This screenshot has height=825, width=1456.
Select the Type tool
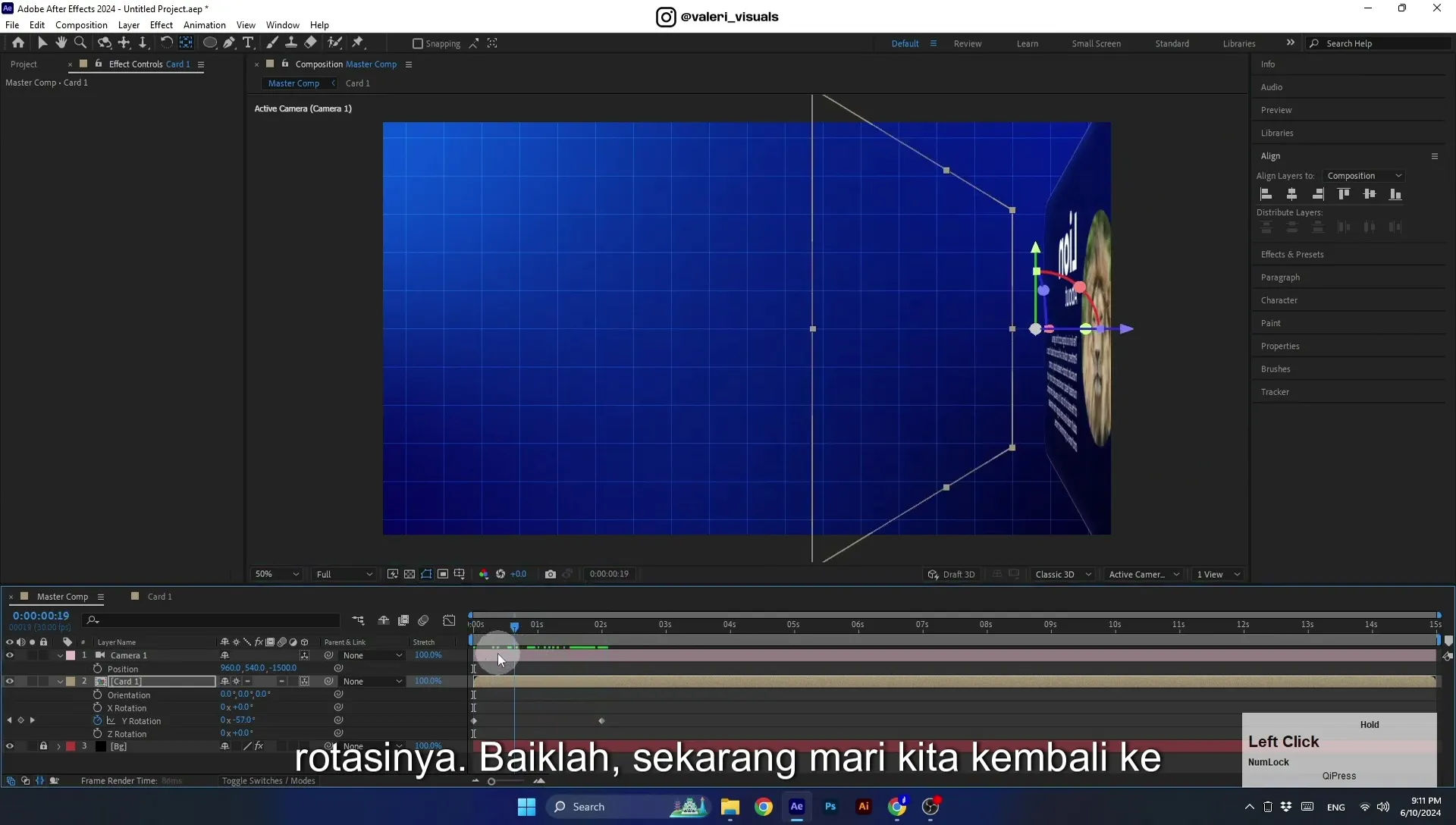[248, 43]
